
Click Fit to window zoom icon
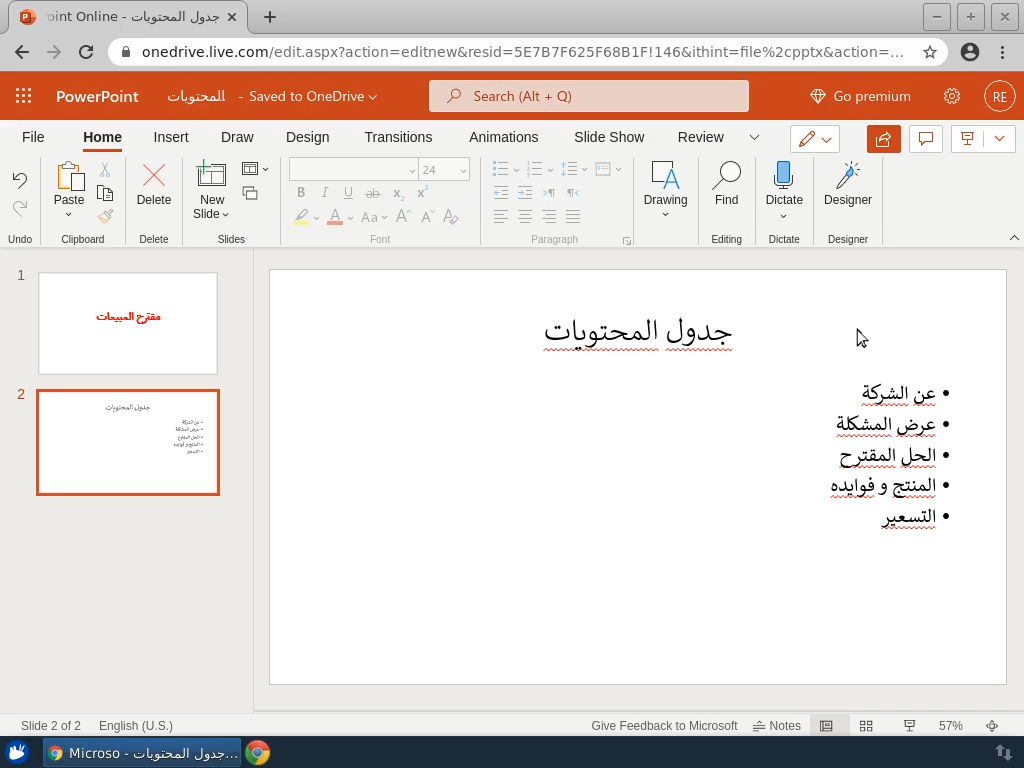(x=992, y=726)
